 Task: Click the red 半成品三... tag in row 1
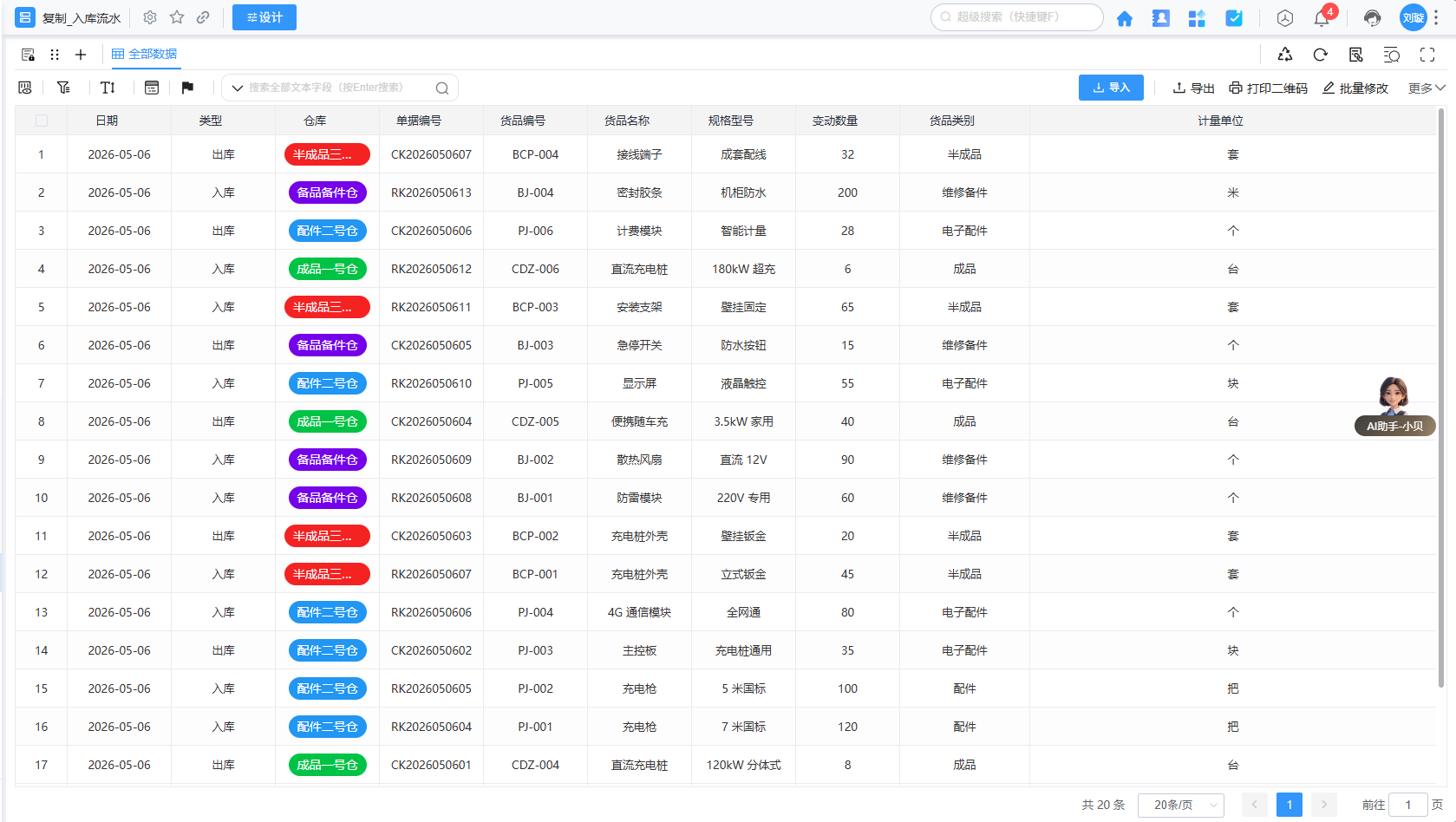click(x=328, y=154)
